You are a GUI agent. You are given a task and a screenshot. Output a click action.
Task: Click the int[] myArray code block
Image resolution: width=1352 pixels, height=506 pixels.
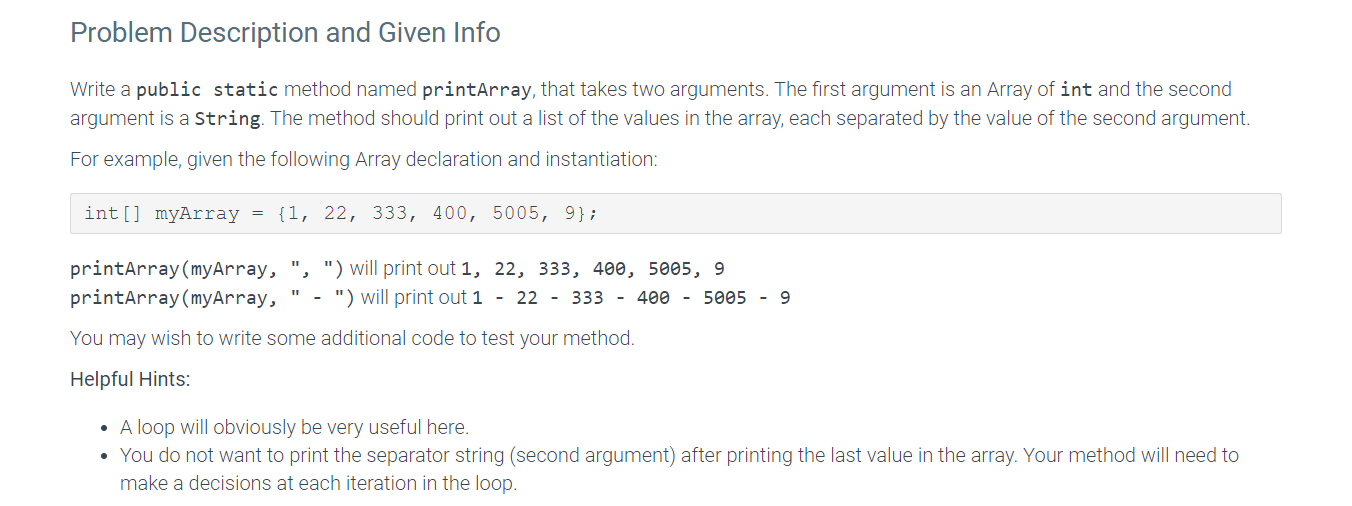[675, 213]
